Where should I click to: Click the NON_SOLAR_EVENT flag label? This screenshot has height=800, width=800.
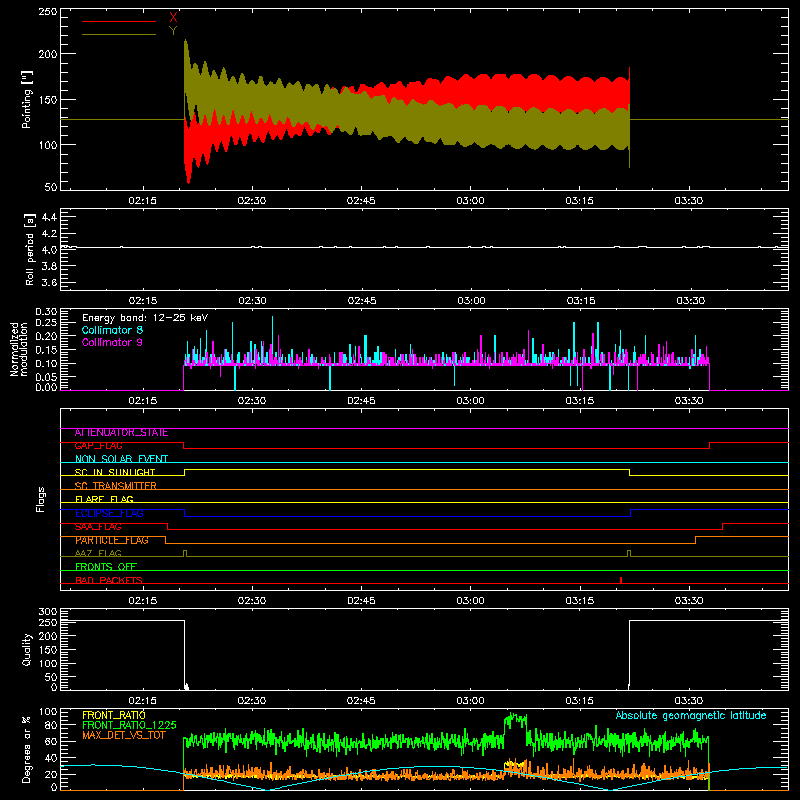pos(121,459)
